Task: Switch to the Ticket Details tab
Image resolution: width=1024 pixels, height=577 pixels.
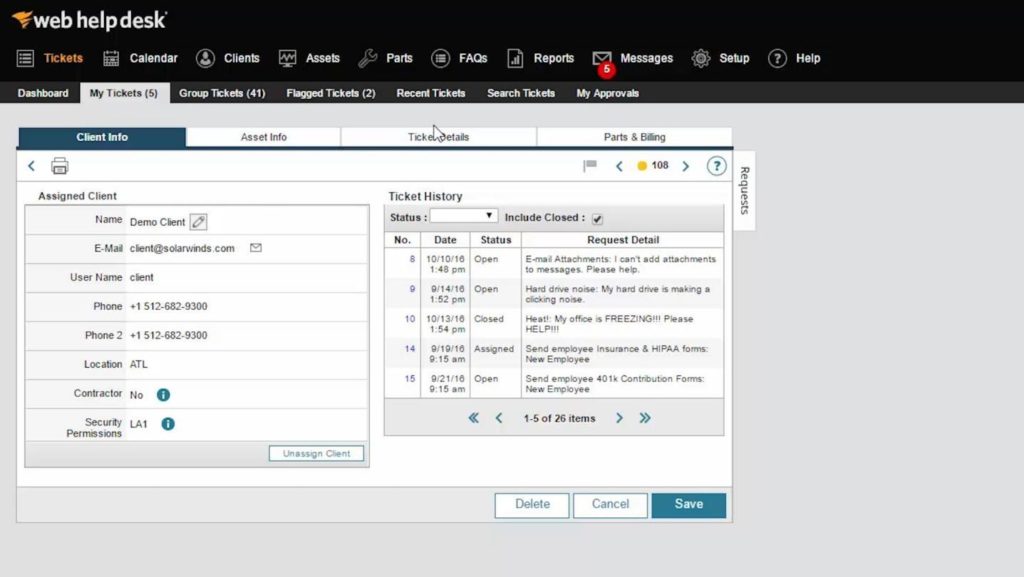Action: click(x=438, y=137)
